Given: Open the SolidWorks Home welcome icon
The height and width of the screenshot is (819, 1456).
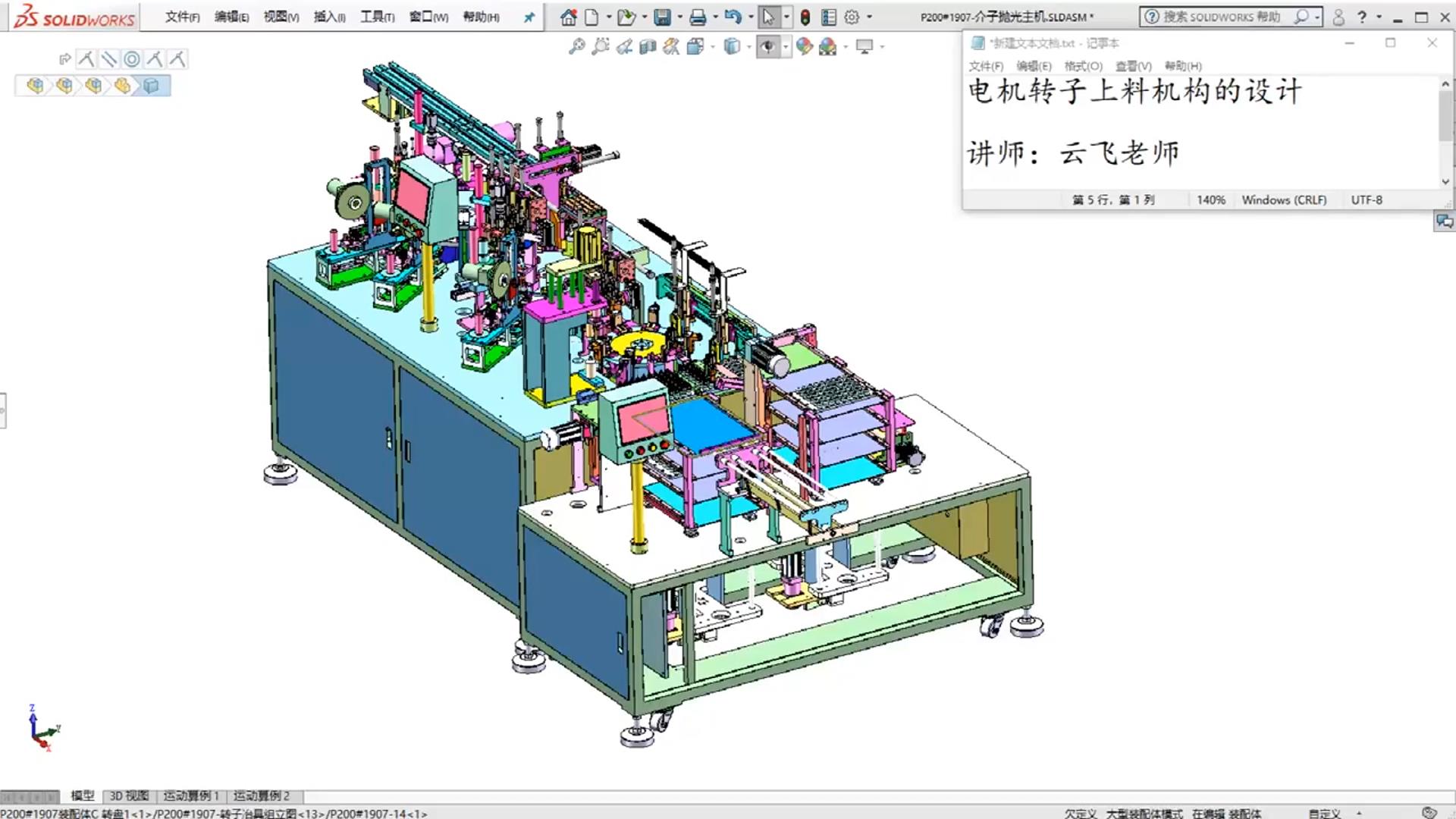Looking at the screenshot, I should click(568, 17).
